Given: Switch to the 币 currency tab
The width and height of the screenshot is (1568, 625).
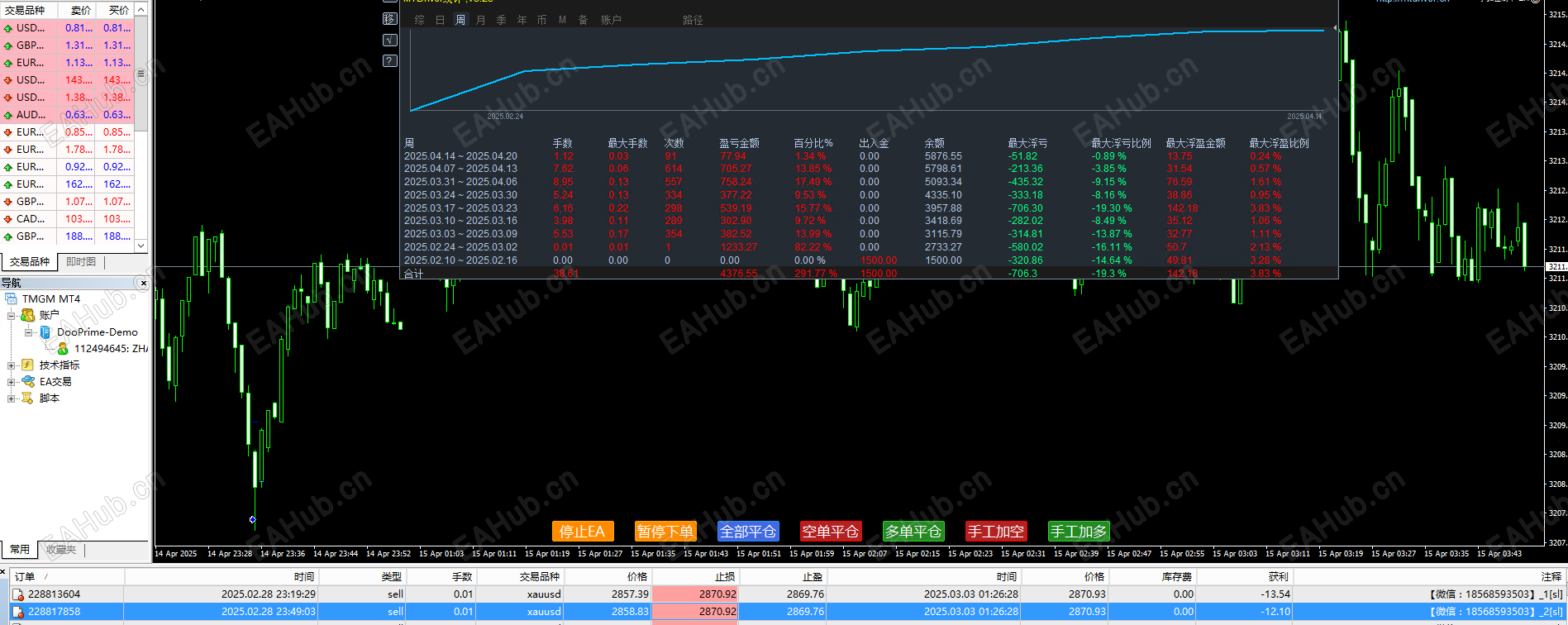Looking at the screenshot, I should 542,20.
